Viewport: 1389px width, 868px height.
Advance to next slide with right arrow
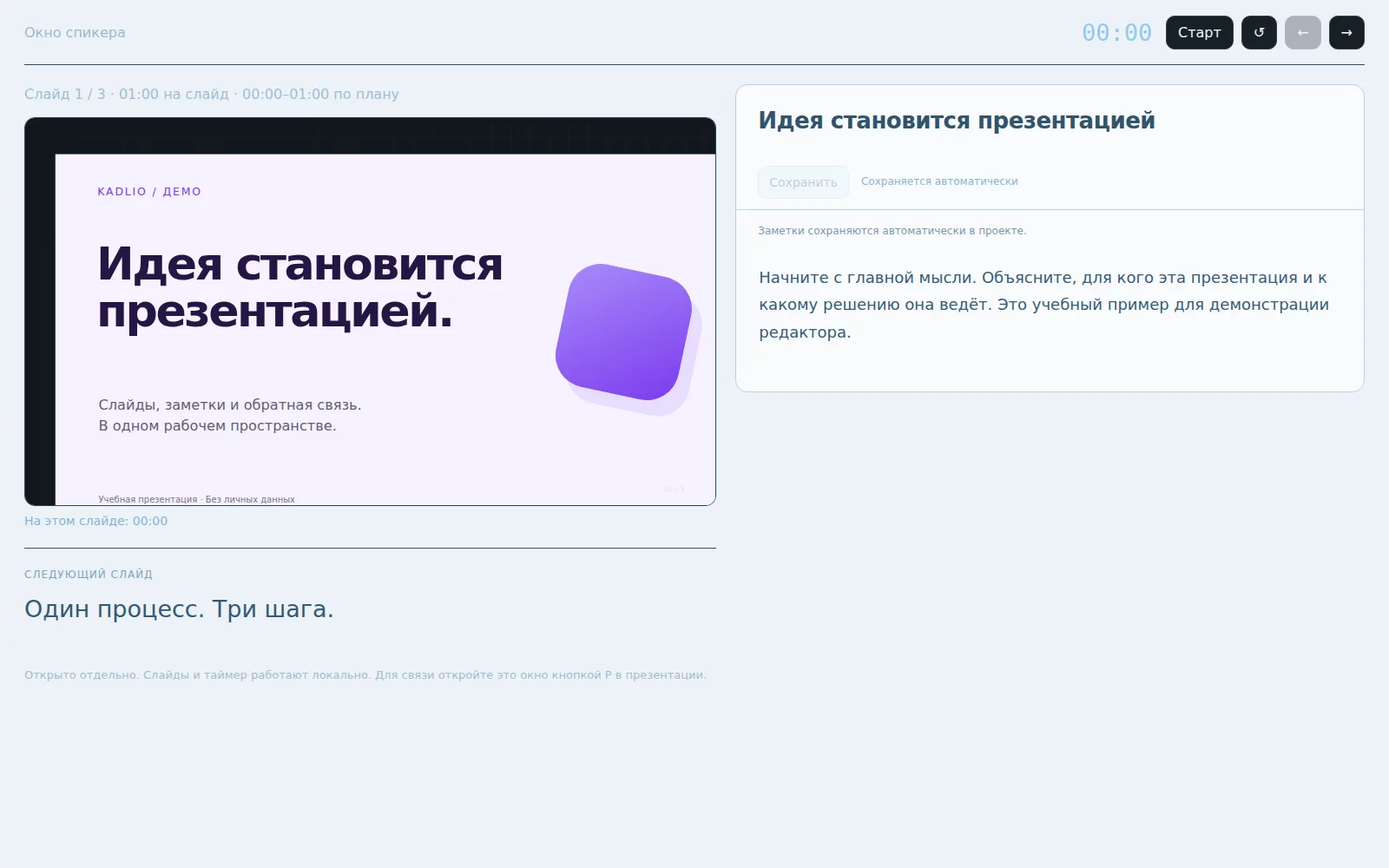click(1346, 33)
